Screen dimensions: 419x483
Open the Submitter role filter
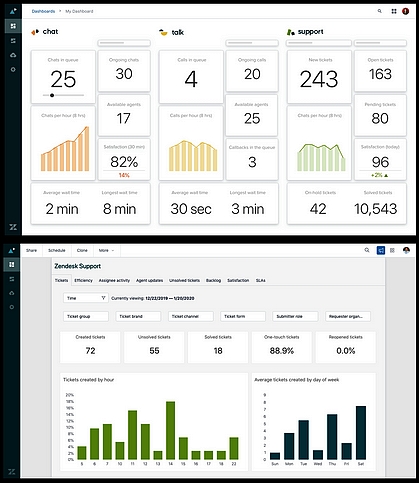click(295, 316)
